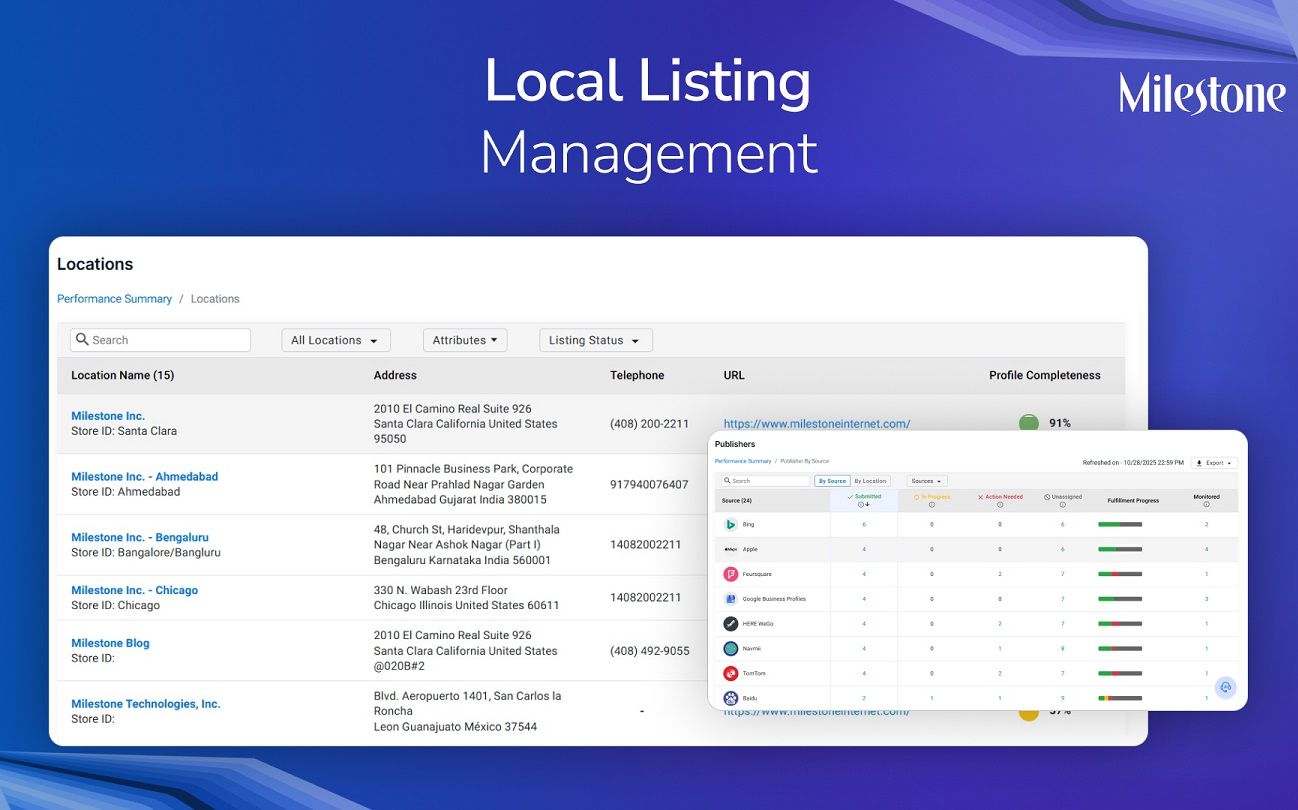Click info icon under Monitored column
The width and height of the screenshot is (1298, 810).
(1206, 505)
